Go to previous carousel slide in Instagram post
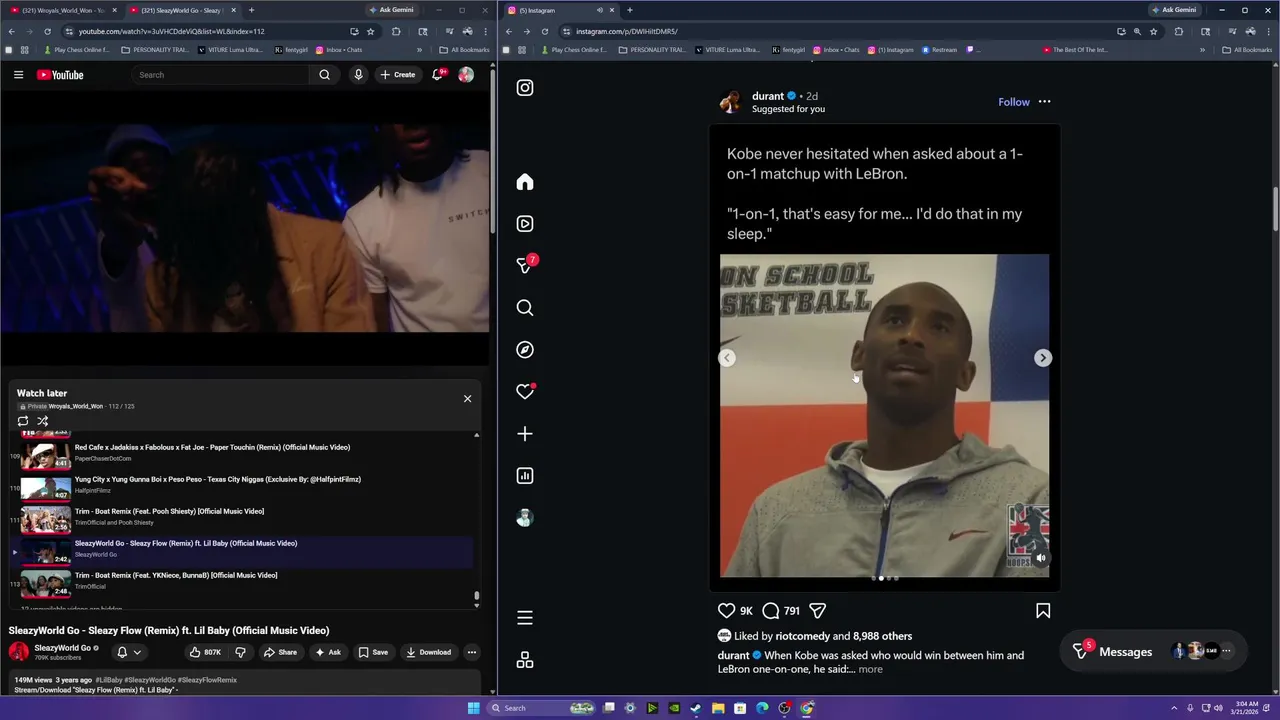Viewport: 1280px width, 720px height. click(727, 358)
